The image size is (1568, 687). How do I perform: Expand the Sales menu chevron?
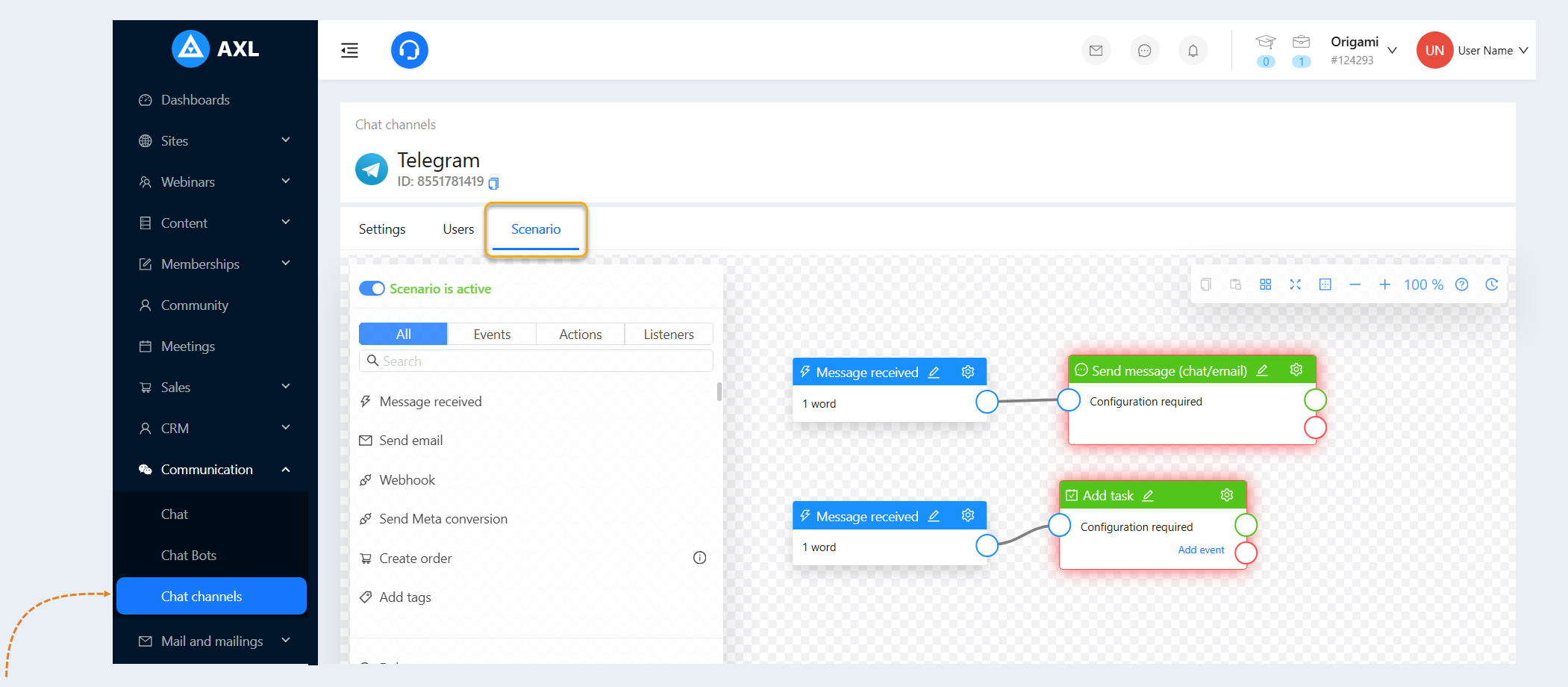point(286,387)
